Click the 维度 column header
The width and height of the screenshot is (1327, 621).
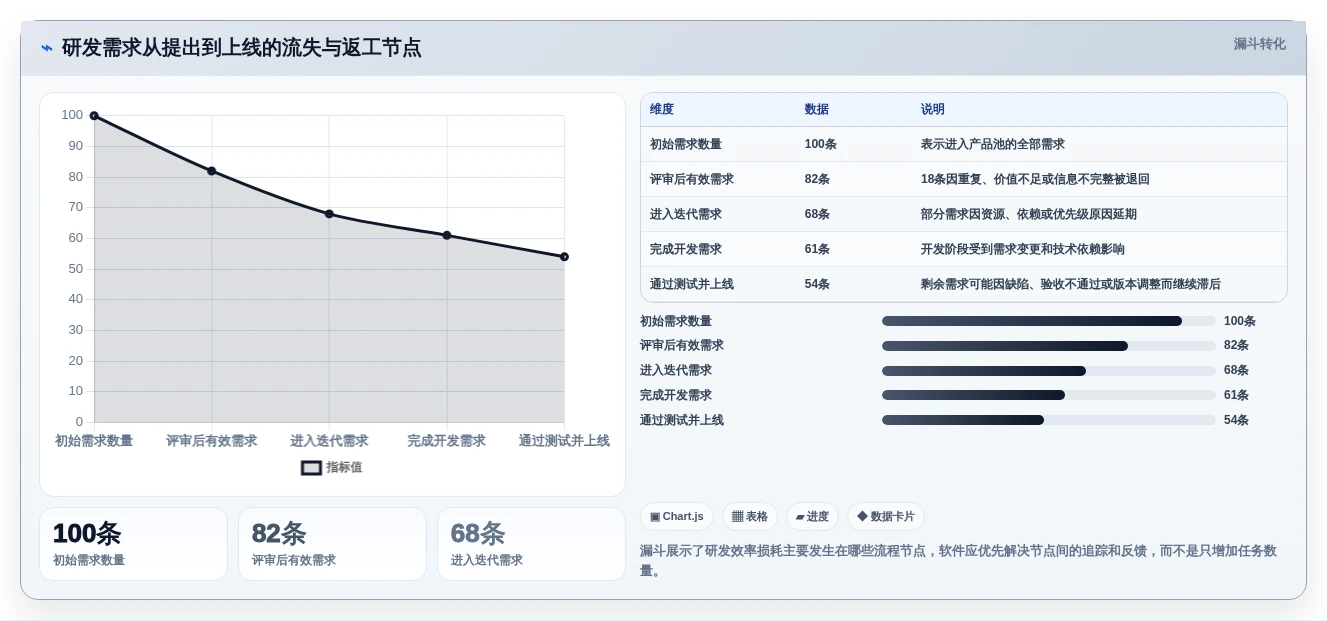tap(662, 109)
